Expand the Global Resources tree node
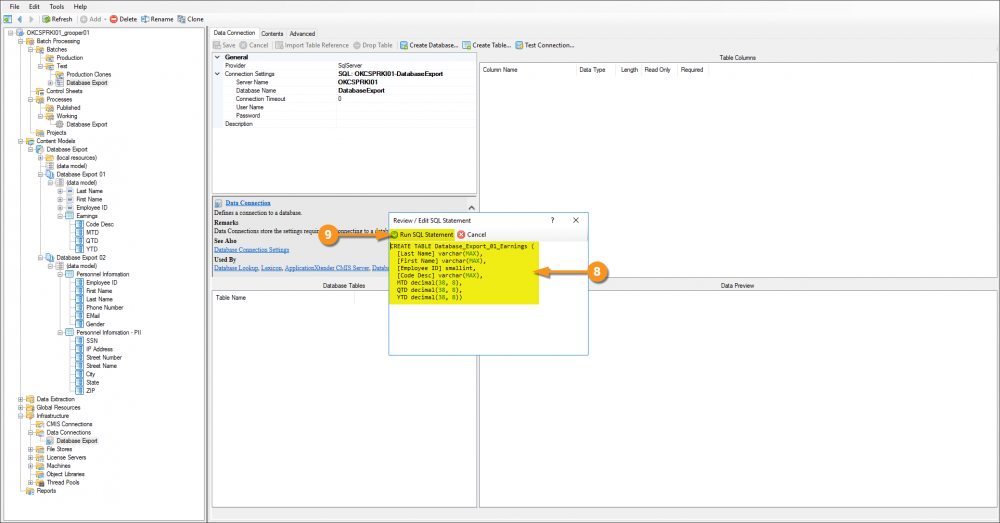This screenshot has height=523, width=1000. point(20,408)
